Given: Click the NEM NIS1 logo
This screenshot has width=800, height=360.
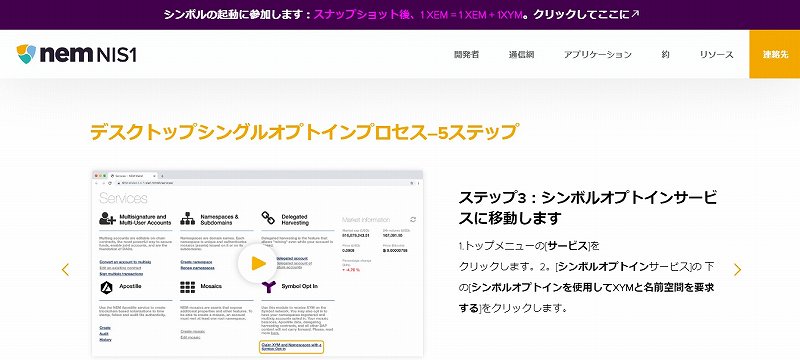Looking at the screenshot, I should click(77, 54).
